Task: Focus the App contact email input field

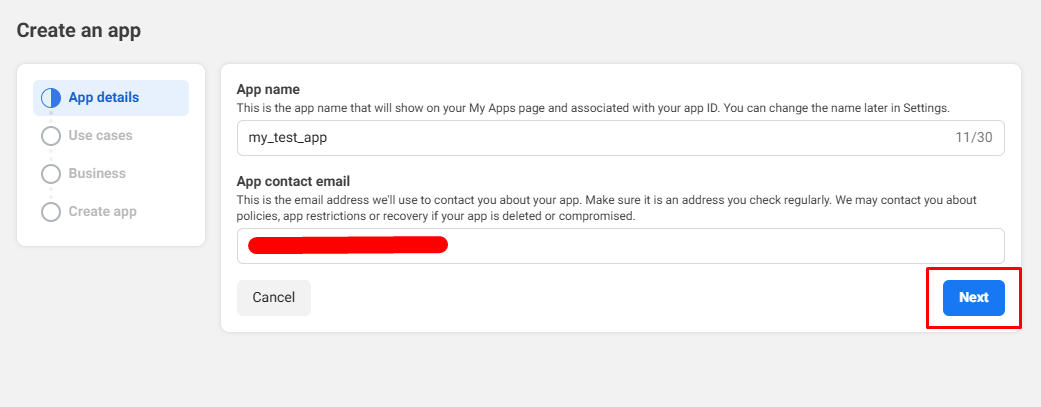Action: point(700,246)
